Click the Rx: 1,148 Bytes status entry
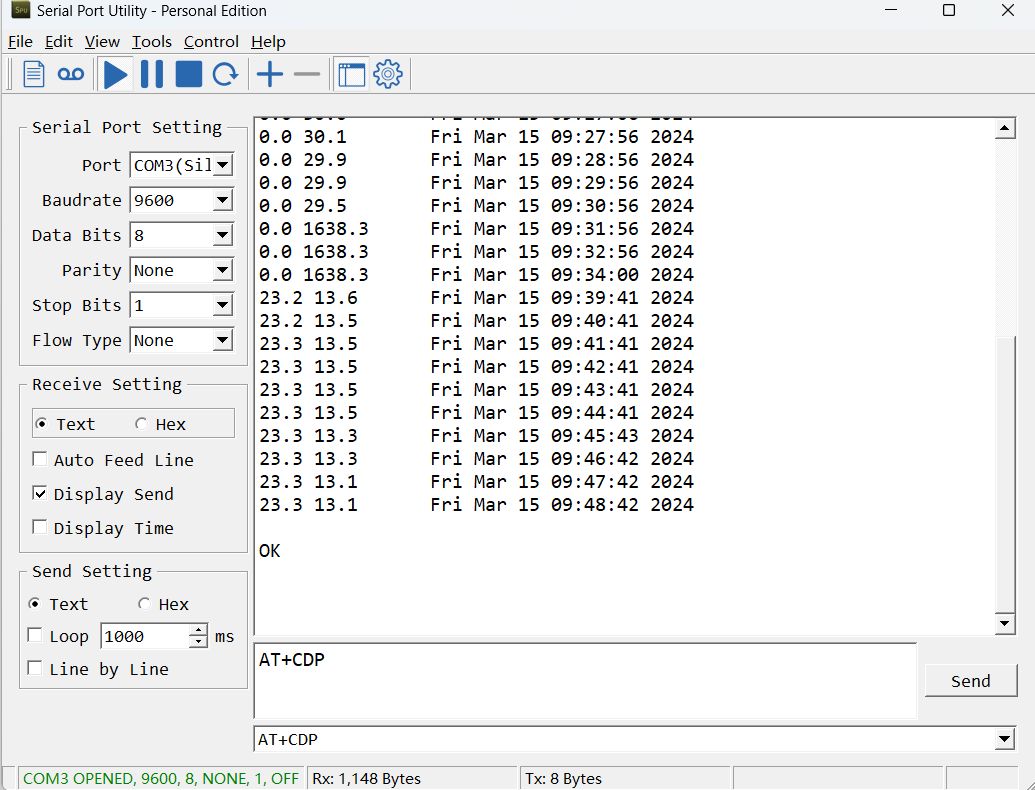The image size is (1035, 790). pos(366,778)
